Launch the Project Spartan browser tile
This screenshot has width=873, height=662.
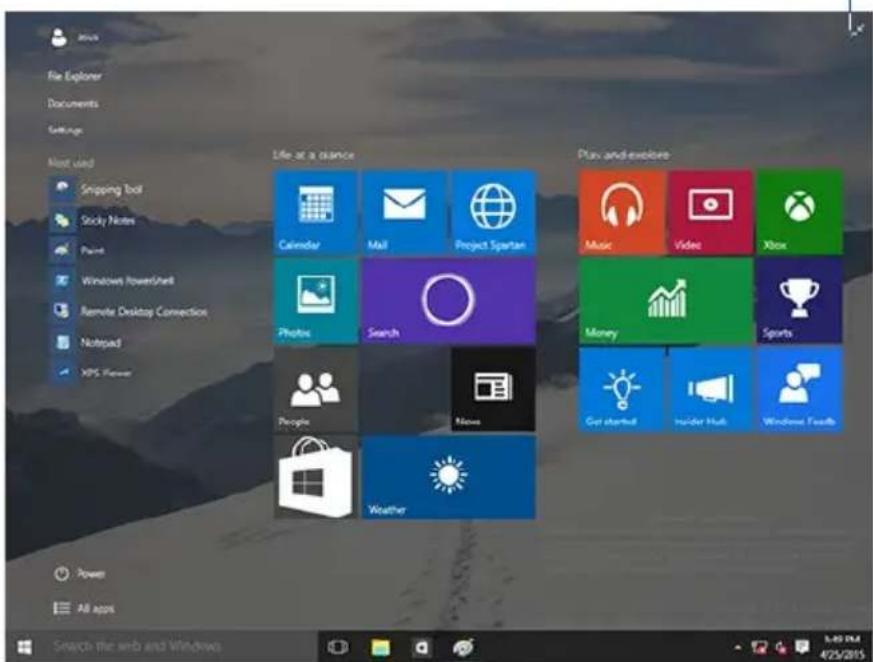(x=493, y=212)
